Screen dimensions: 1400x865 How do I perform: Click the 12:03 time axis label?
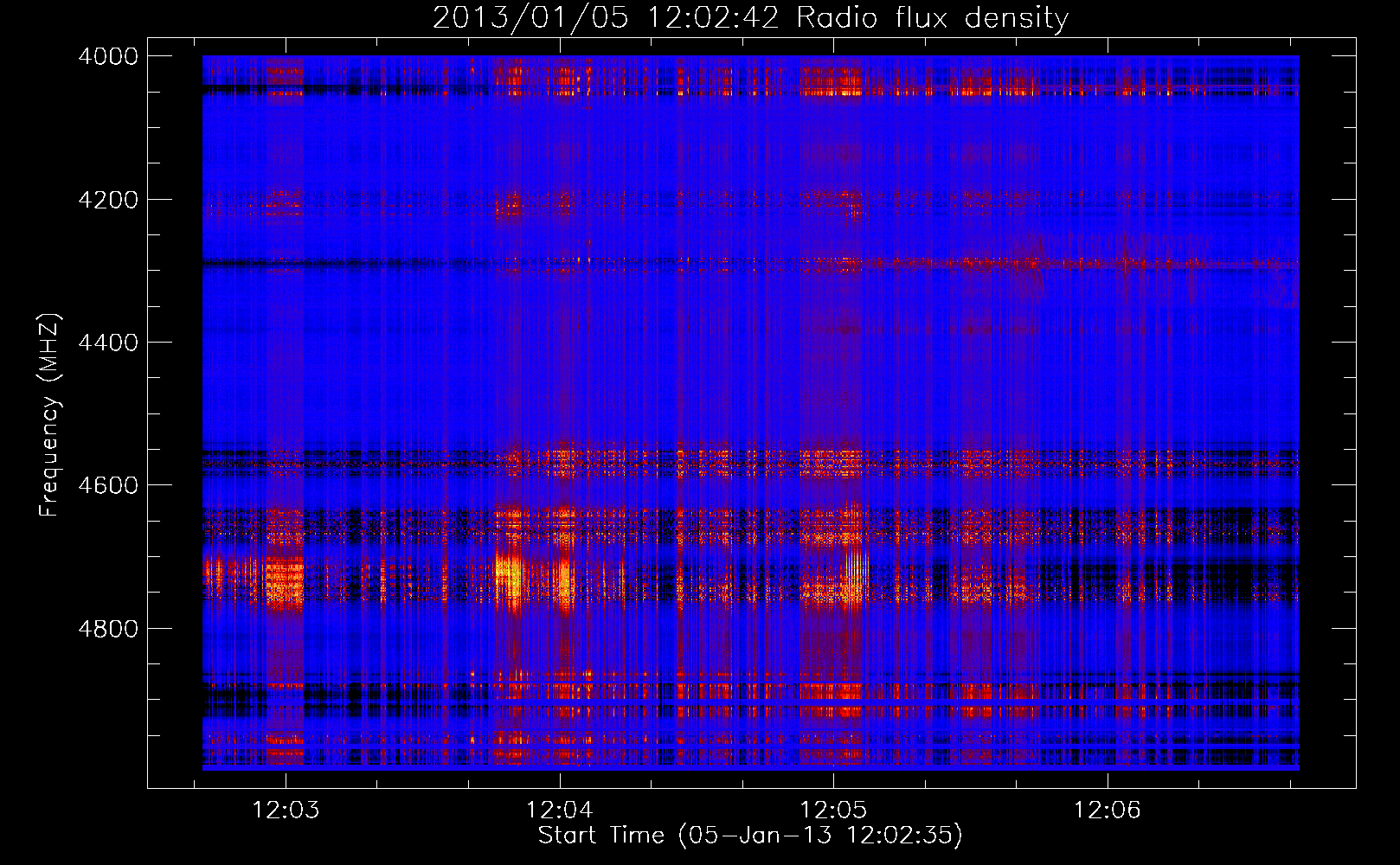tap(286, 810)
